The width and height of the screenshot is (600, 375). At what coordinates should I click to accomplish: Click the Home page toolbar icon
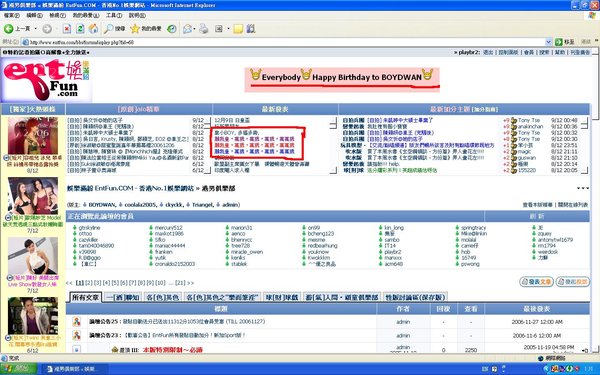93,29
